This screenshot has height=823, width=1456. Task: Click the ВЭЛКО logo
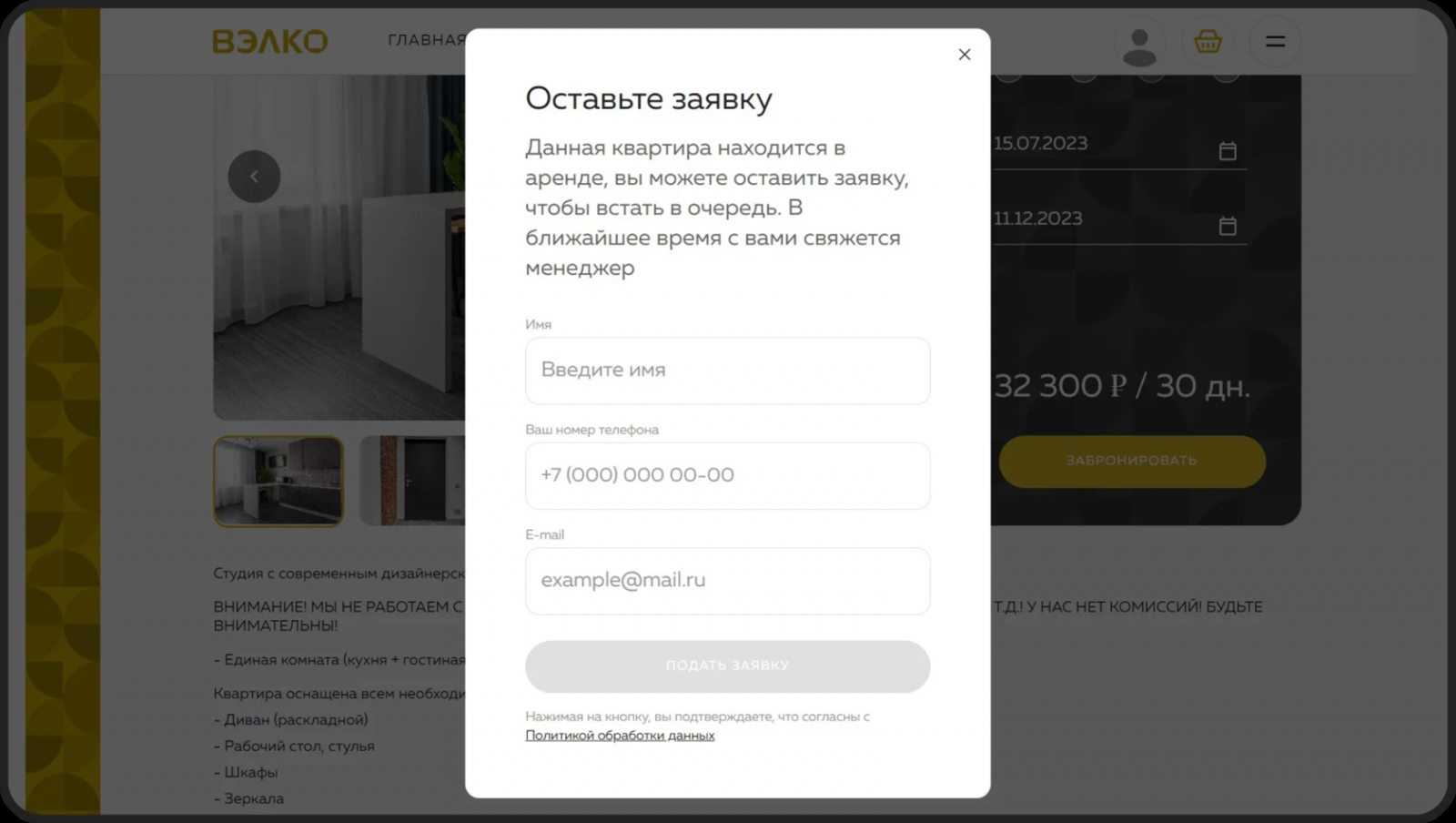269,41
